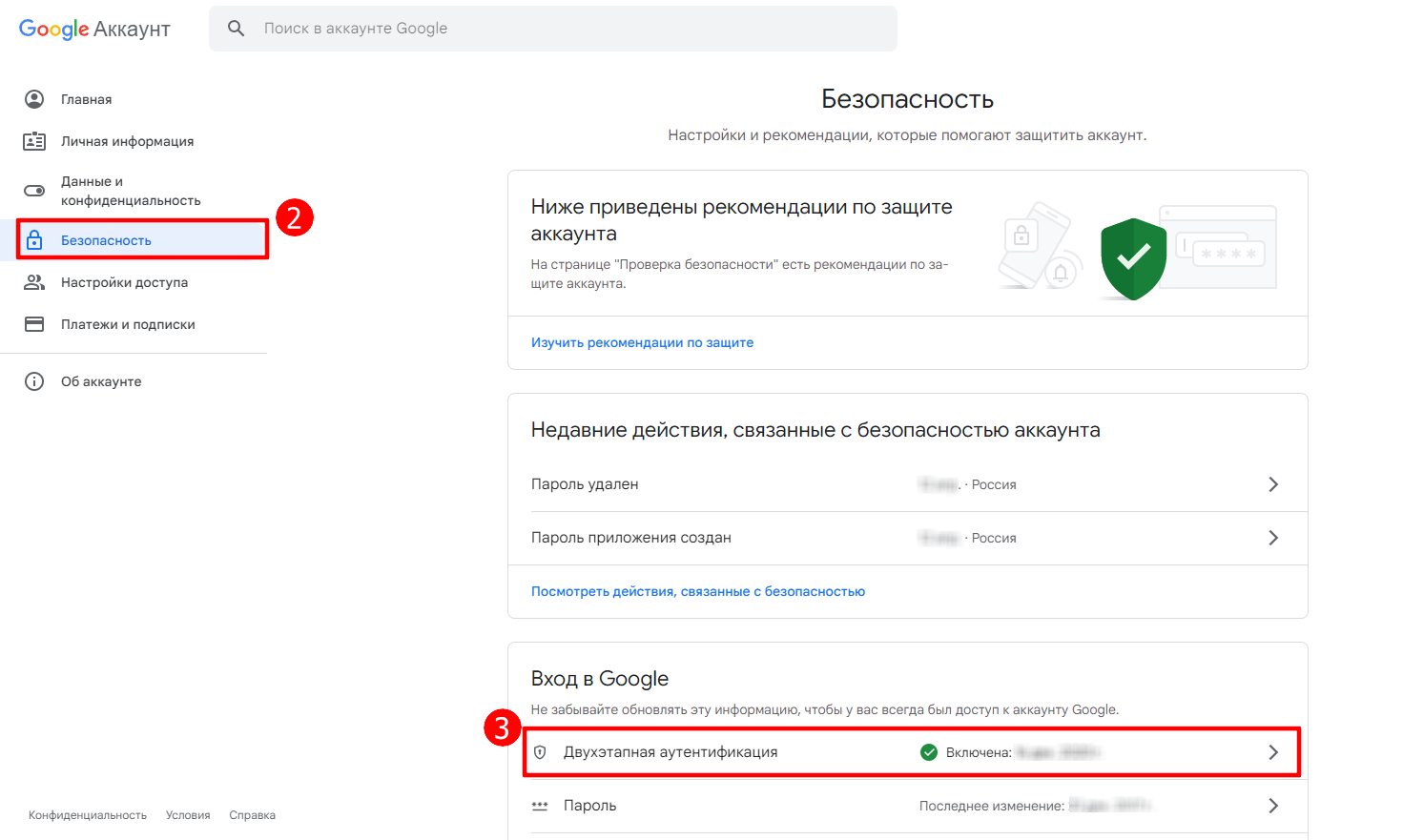Click the 'Вход в Google' heading
The height and width of the screenshot is (840, 1403).
(x=600, y=679)
